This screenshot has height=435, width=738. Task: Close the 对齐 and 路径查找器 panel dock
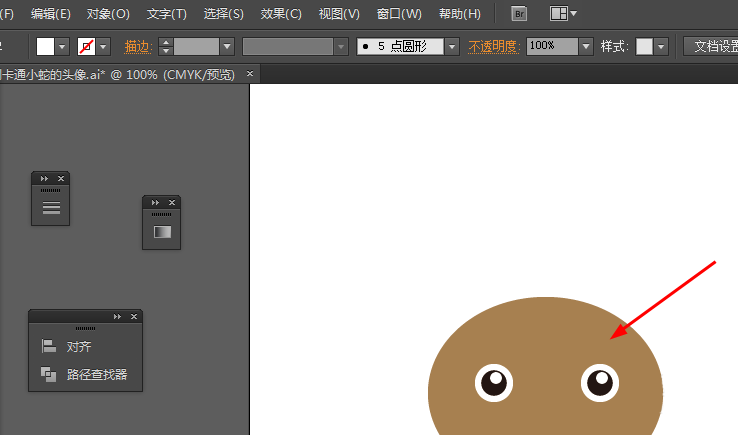tap(134, 316)
